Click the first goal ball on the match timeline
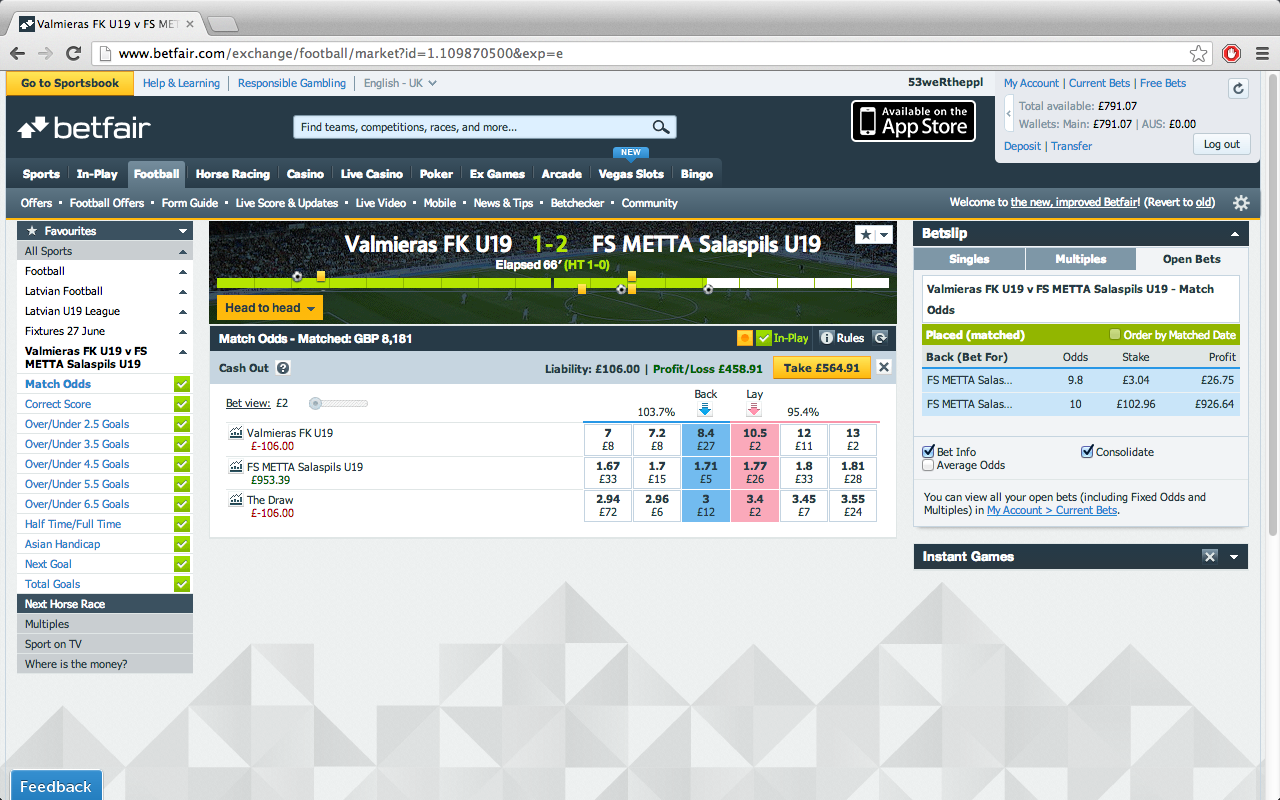 point(297,276)
